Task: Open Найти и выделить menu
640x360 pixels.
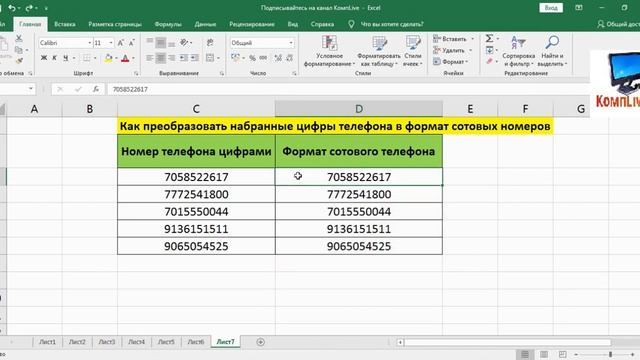Action: point(552,51)
